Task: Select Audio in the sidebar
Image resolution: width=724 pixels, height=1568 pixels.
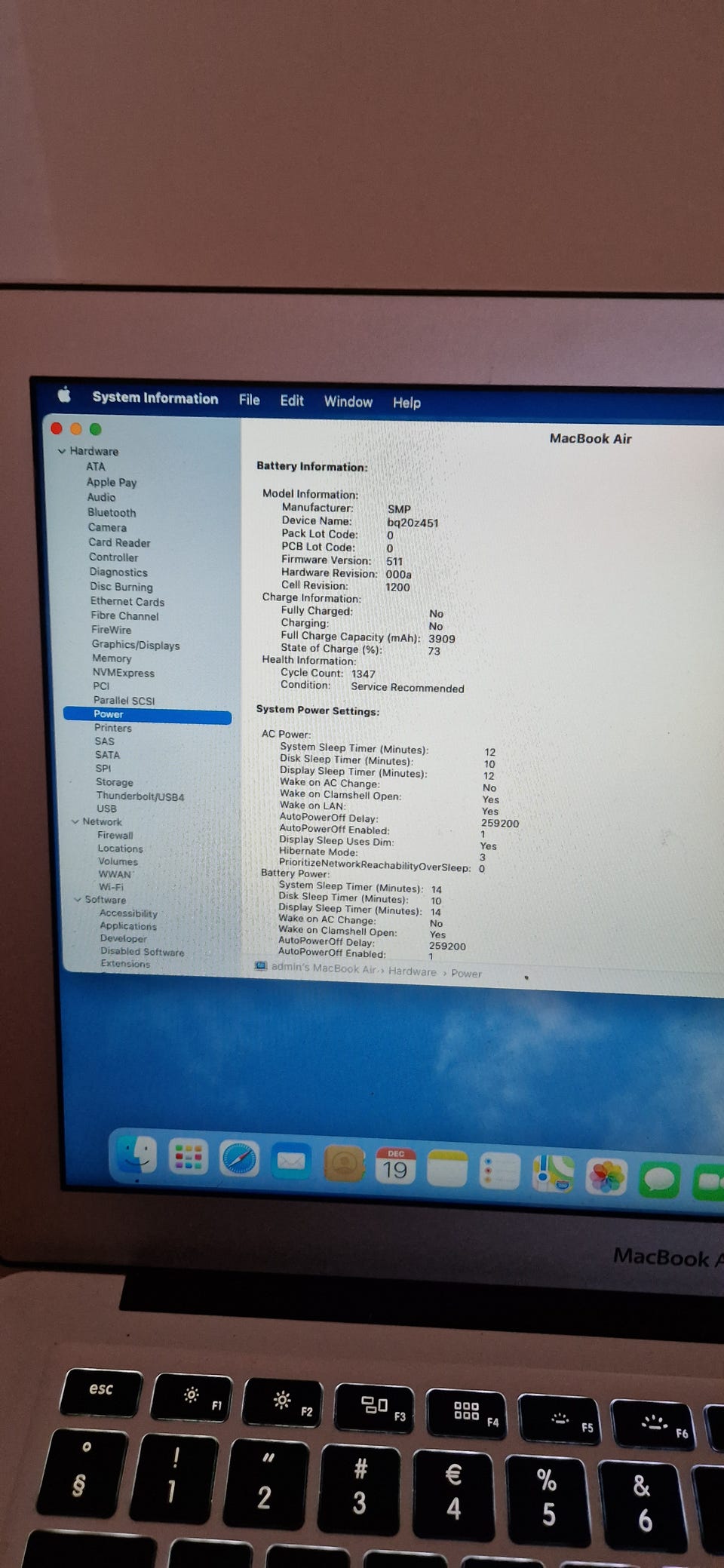Action: click(101, 497)
